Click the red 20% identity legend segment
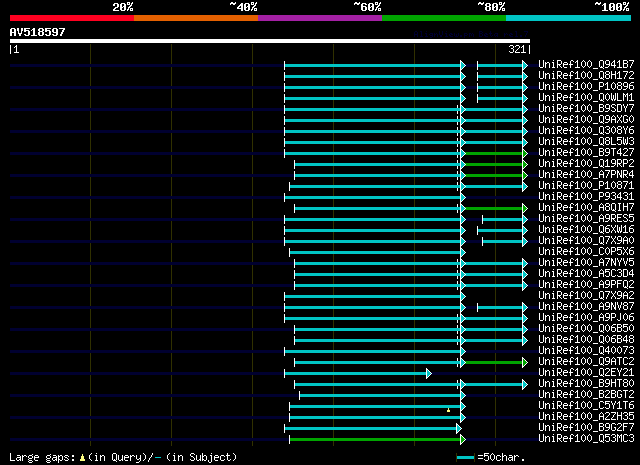 pyautogui.click(x=72, y=18)
